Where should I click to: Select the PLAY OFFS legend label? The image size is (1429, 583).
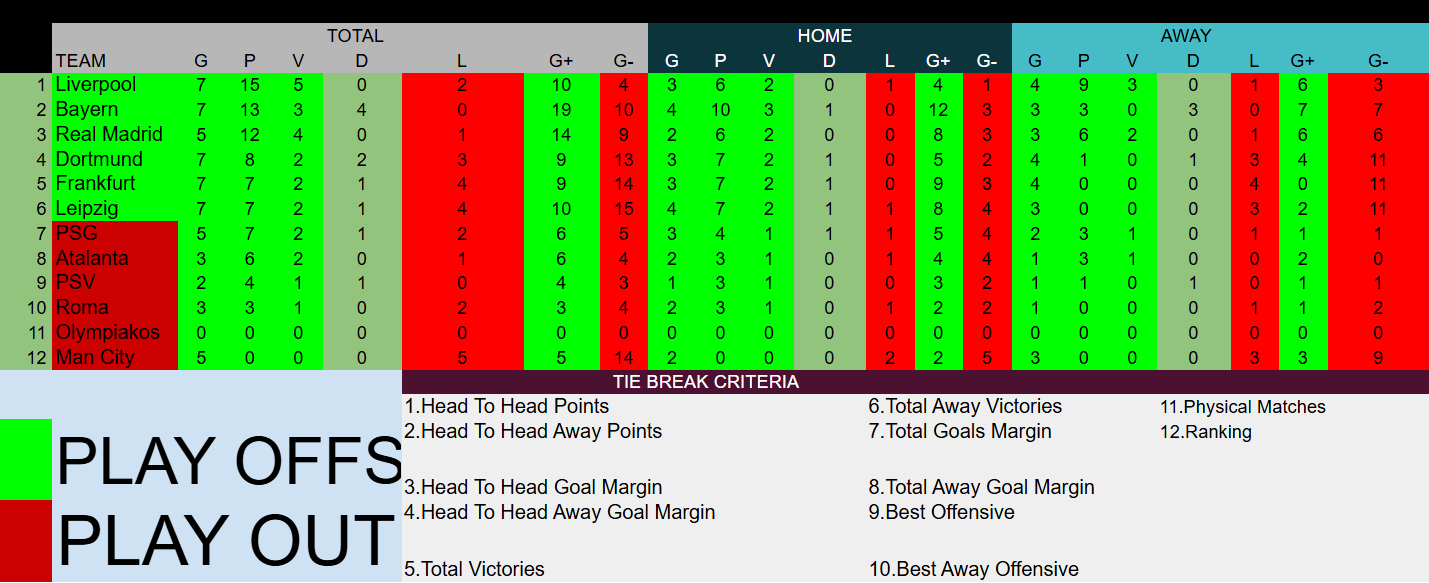tap(228, 460)
